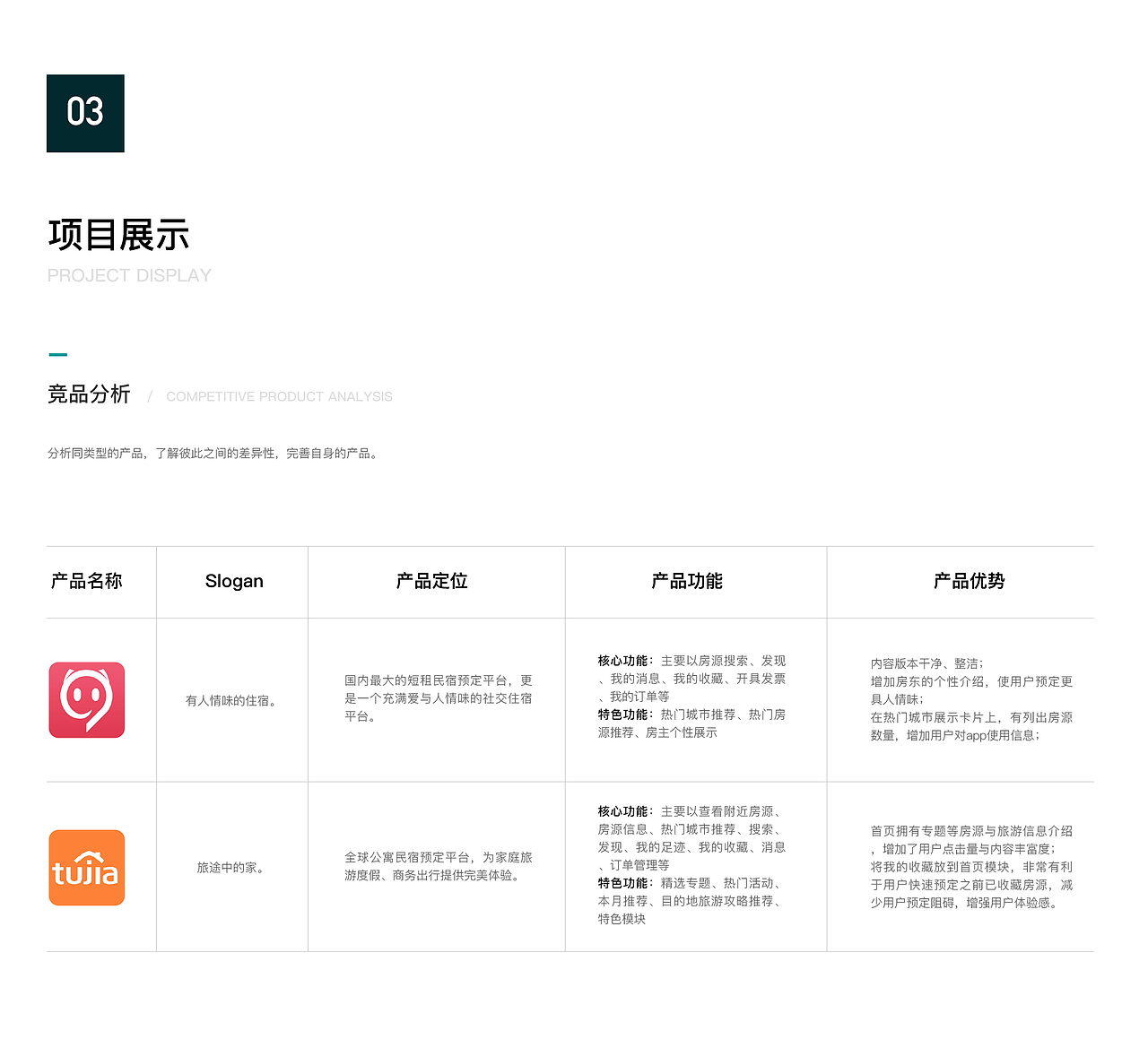Select the 项目展示 heading

click(x=118, y=235)
